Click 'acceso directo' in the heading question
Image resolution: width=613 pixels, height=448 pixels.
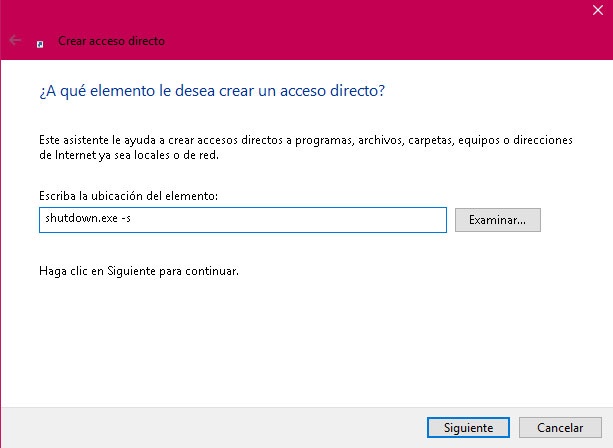338,91
